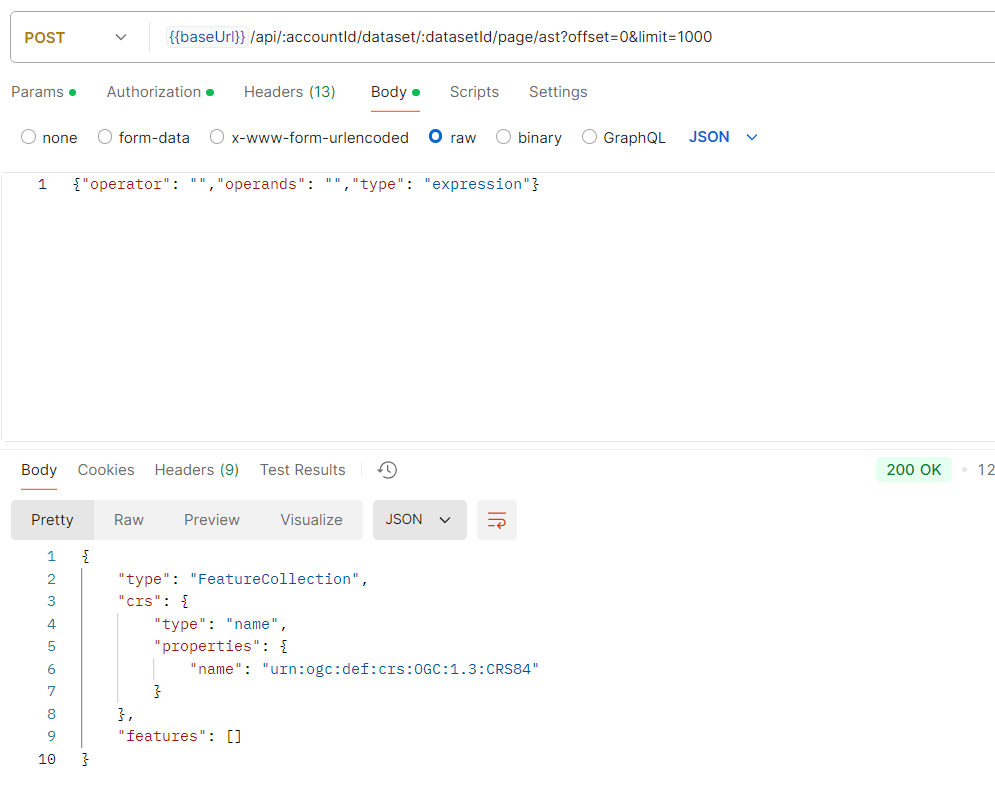This screenshot has height=811, width=995.
Task: Toggle the wrap lines icon
Action: point(497,520)
